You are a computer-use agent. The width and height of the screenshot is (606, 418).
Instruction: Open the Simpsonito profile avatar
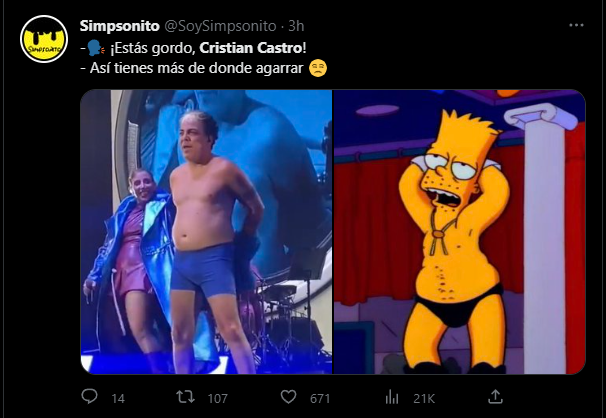click(44, 39)
